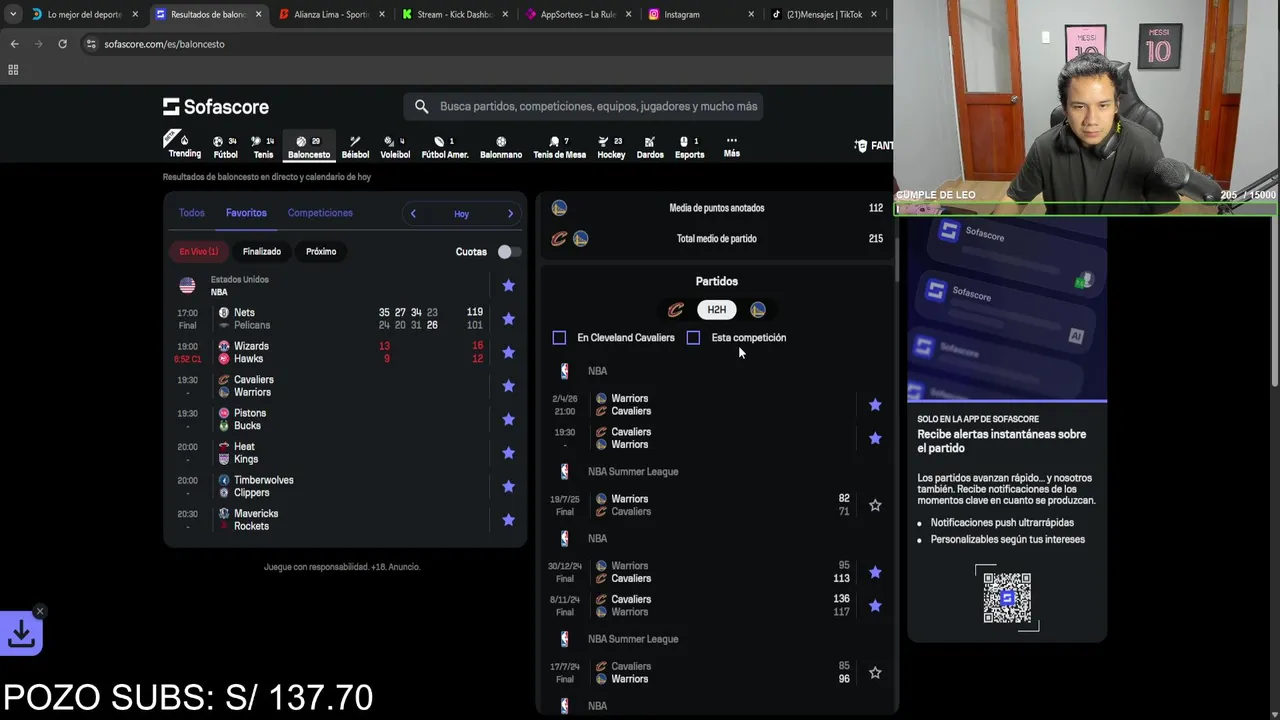This screenshot has height=720, width=1280.
Task: Select the Béisbol sport icon
Action: (355, 147)
